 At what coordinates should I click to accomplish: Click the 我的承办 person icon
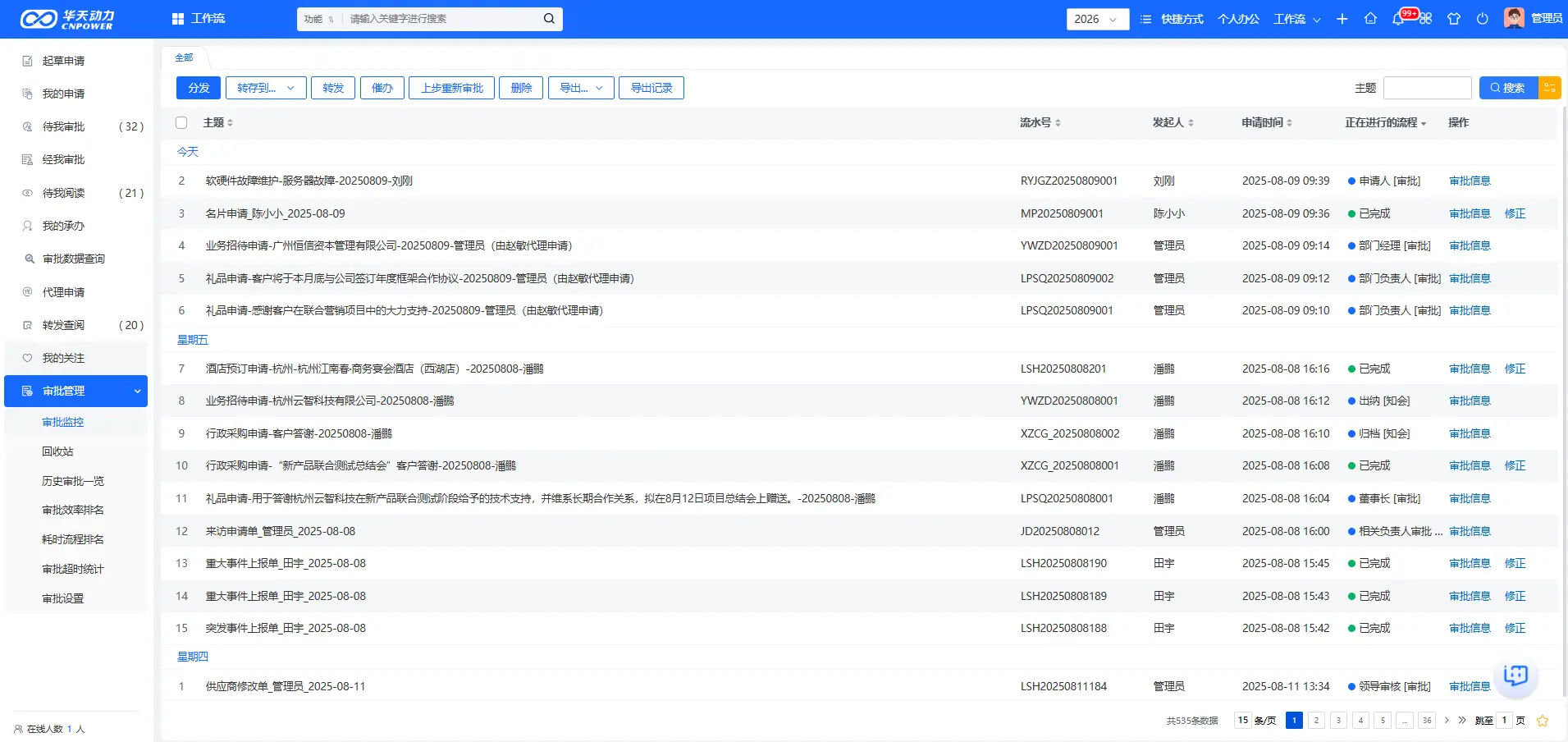(x=27, y=226)
